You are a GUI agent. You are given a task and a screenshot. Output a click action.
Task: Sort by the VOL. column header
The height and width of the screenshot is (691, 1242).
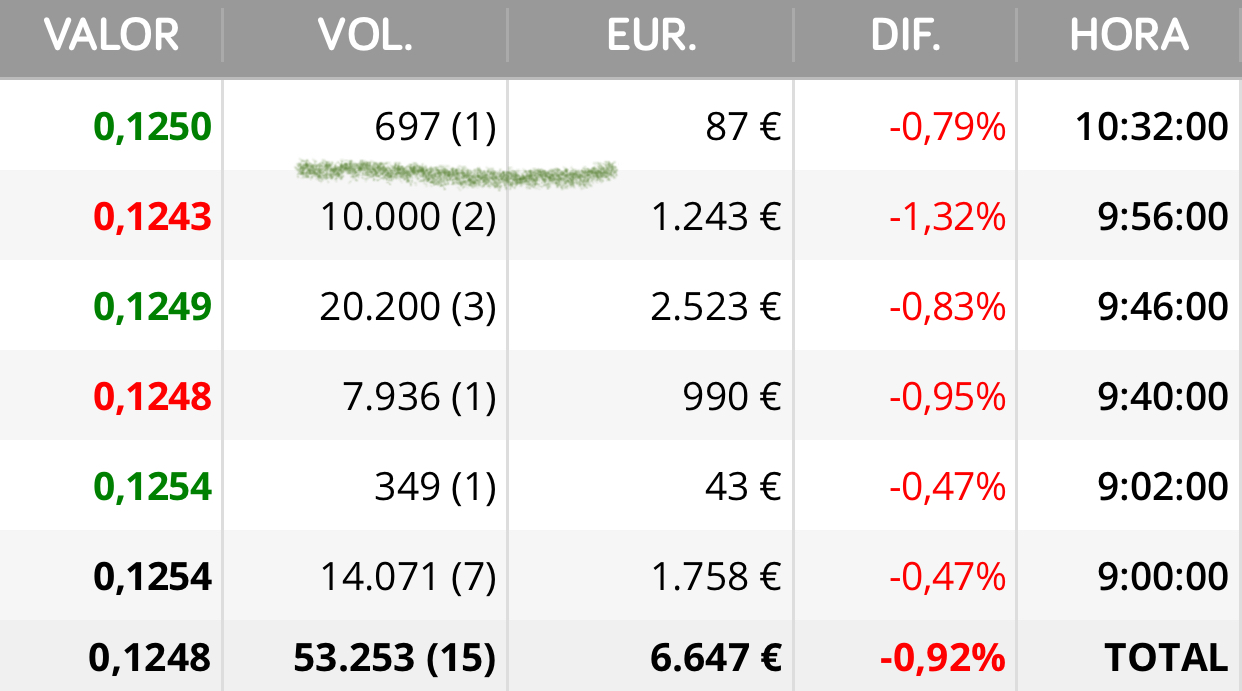pyautogui.click(x=366, y=36)
